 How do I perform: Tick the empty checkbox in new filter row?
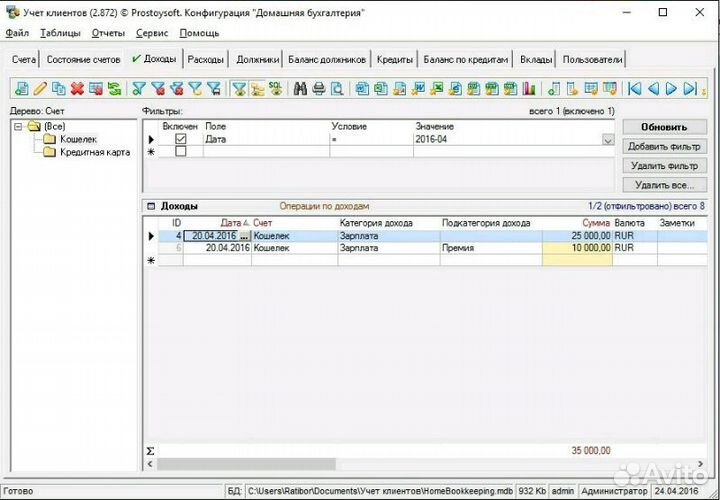coord(180,152)
